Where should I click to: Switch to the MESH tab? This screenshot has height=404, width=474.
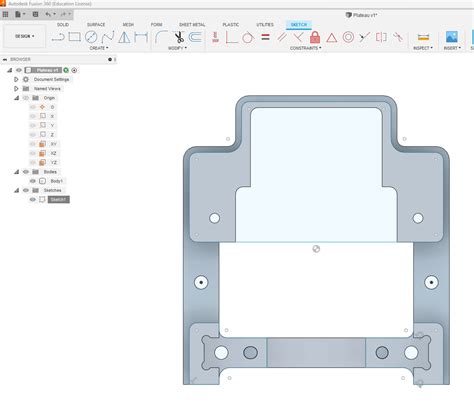(x=128, y=25)
